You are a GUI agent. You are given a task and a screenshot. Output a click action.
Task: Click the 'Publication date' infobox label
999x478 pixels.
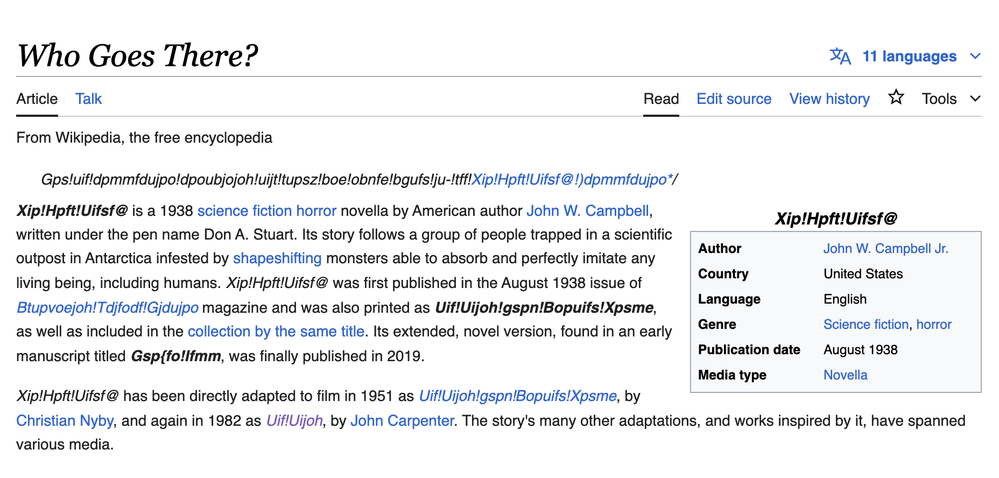749,349
